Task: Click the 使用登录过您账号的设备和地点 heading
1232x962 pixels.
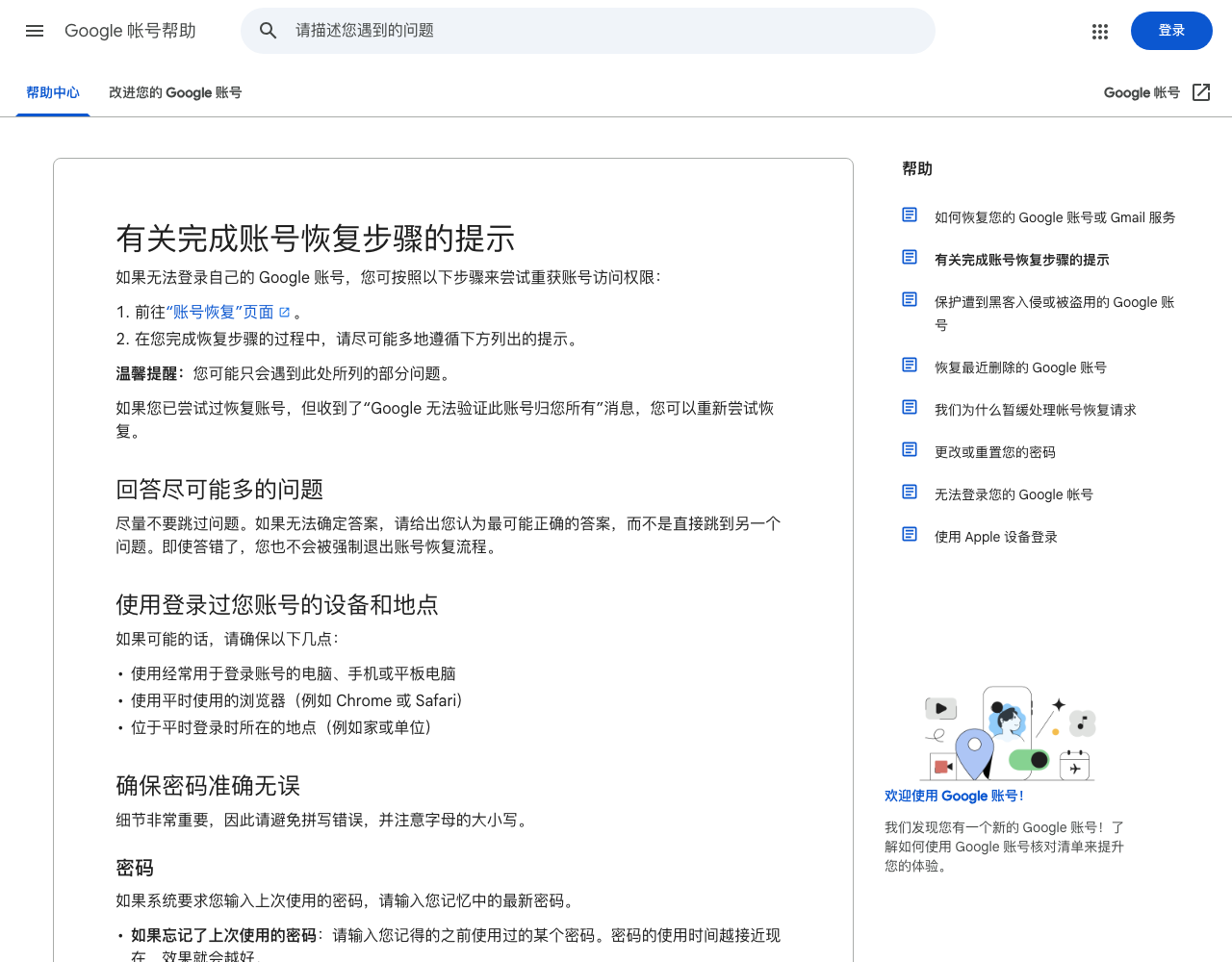Action: (277, 605)
